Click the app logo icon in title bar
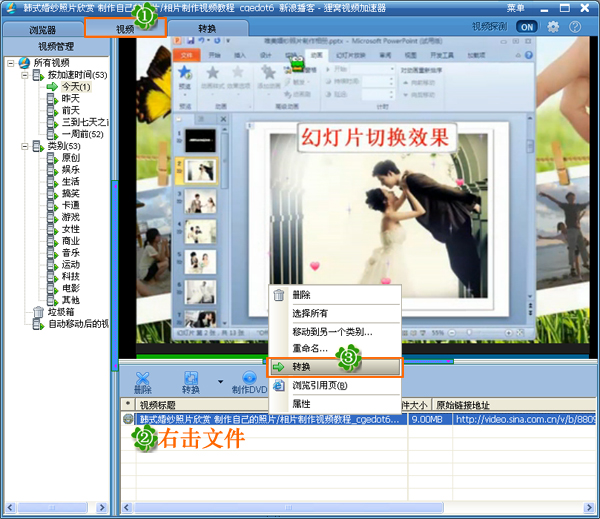Screen dimensions: 600x519 coord(11,8)
